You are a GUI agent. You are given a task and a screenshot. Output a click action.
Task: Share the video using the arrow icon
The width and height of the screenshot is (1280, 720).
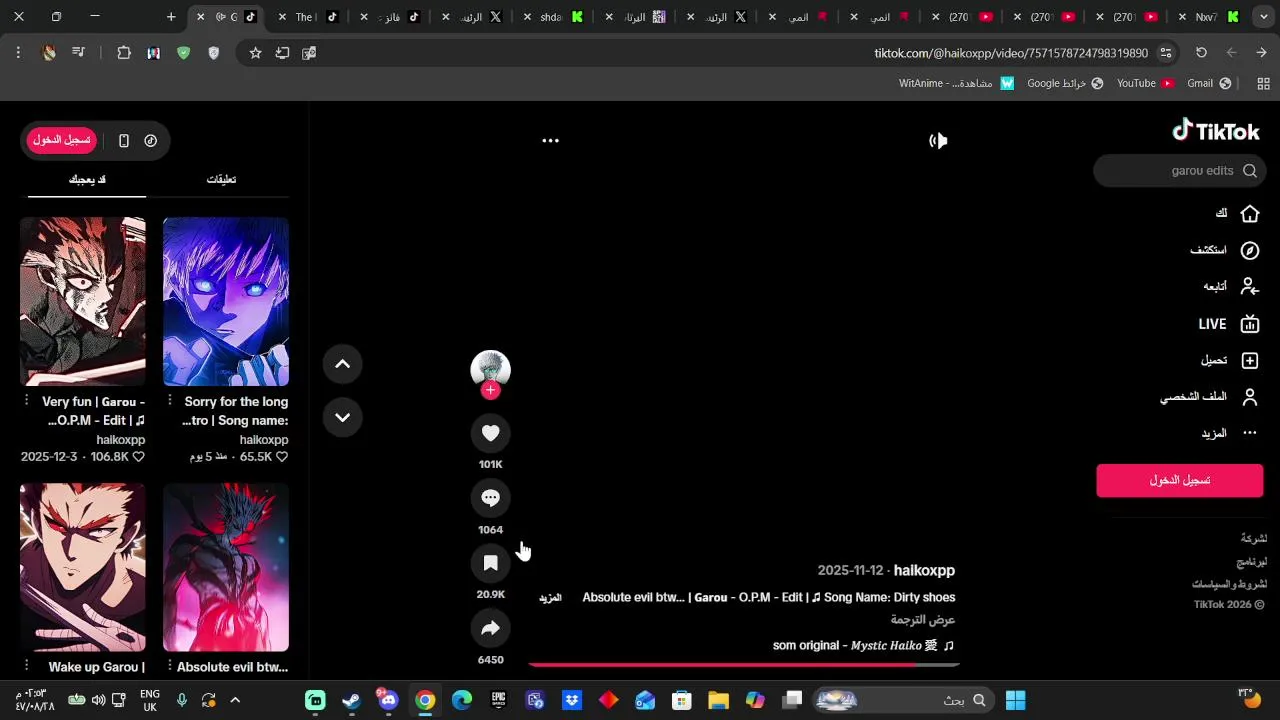click(490, 628)
